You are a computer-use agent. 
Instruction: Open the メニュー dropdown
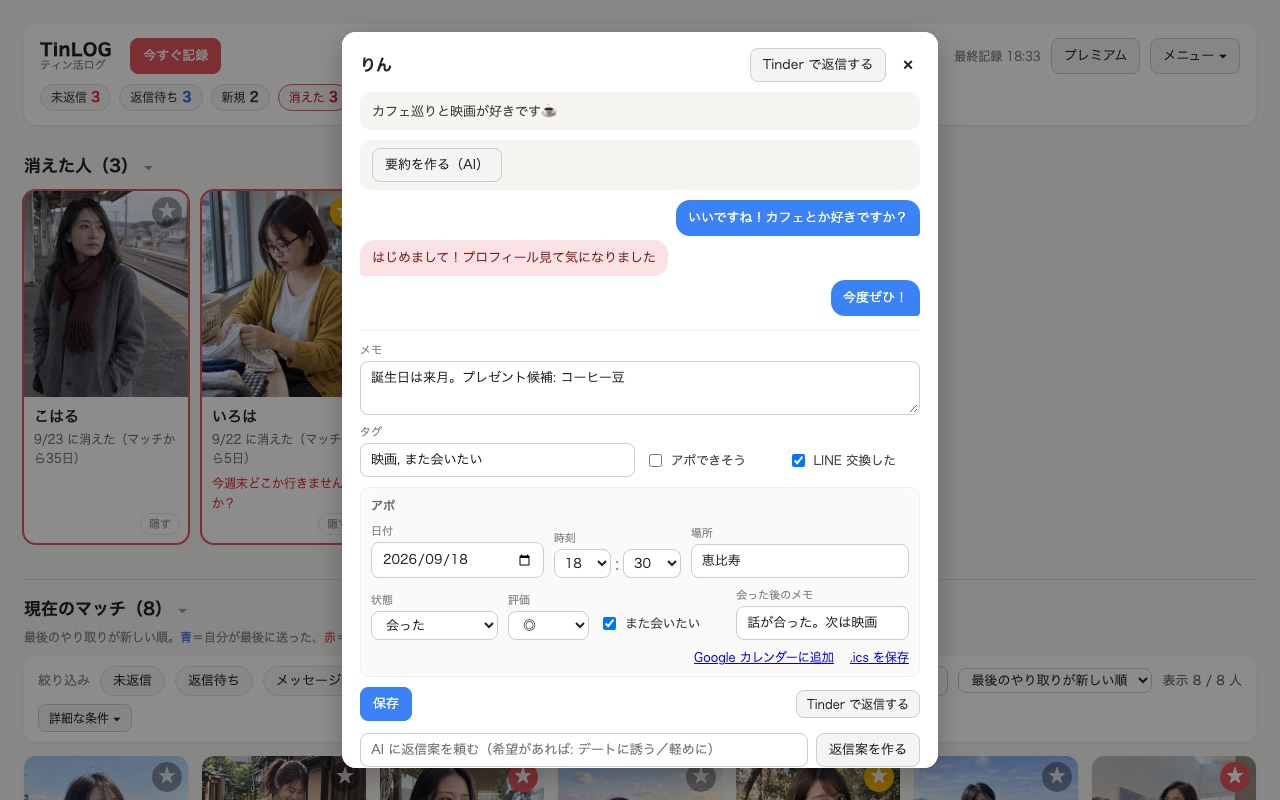pos(1195,56)
